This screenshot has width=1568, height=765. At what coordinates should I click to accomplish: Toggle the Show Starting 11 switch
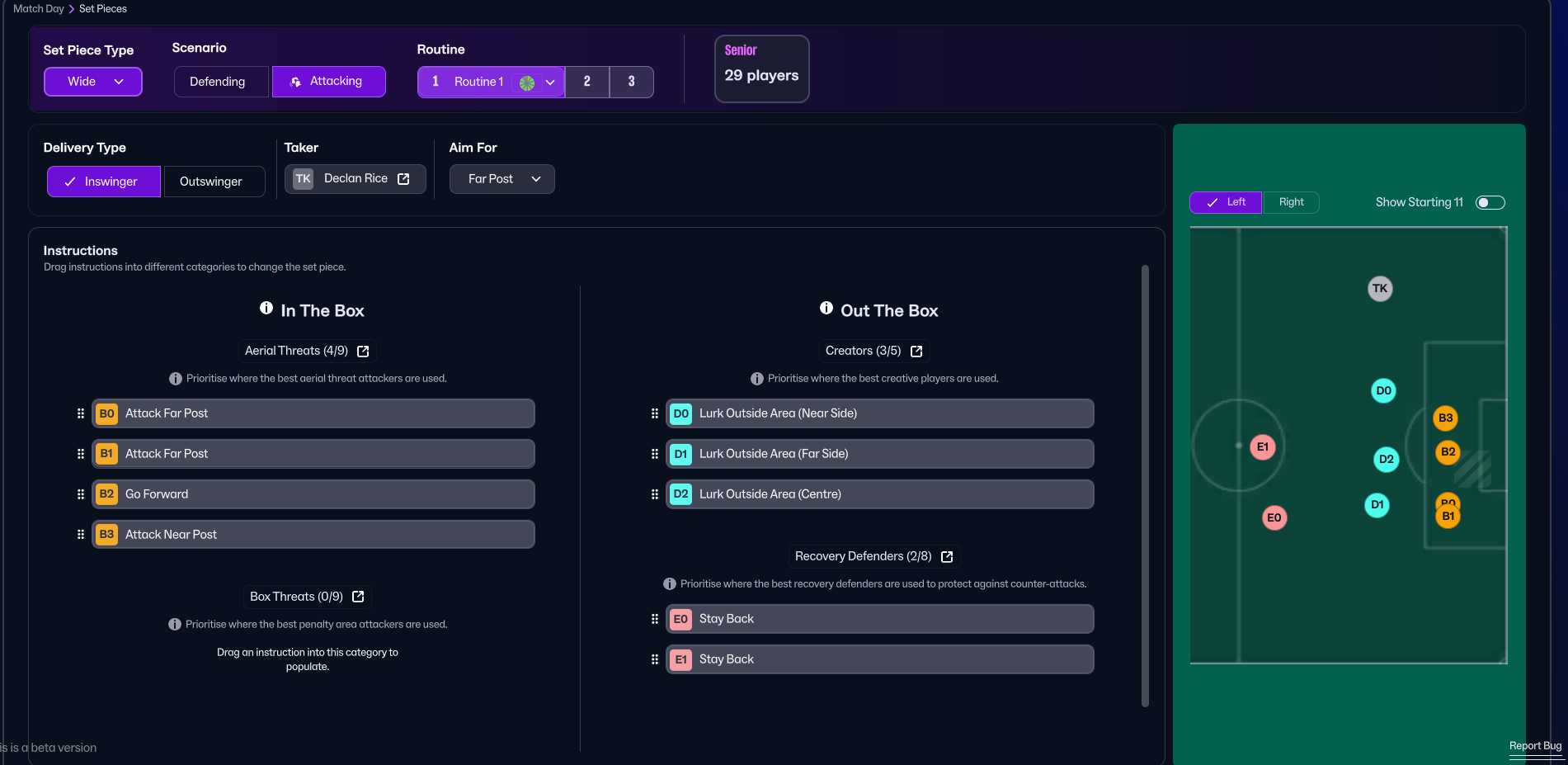click(x=1490, y=203)
